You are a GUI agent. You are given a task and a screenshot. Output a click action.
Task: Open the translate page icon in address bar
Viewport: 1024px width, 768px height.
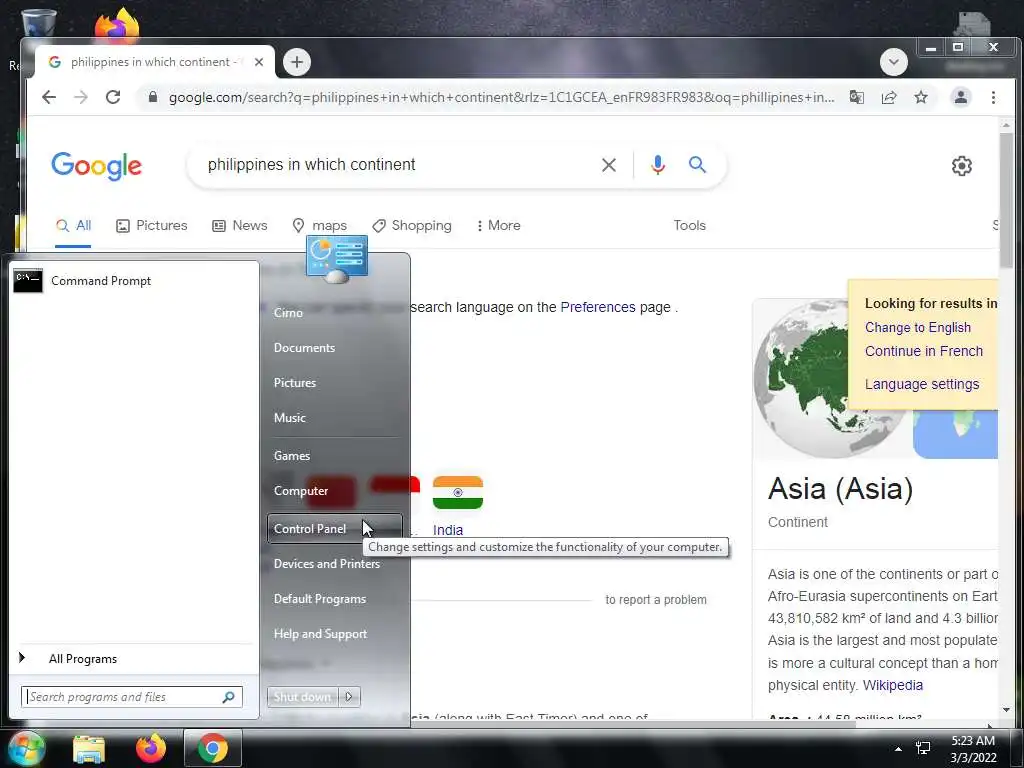856,97
